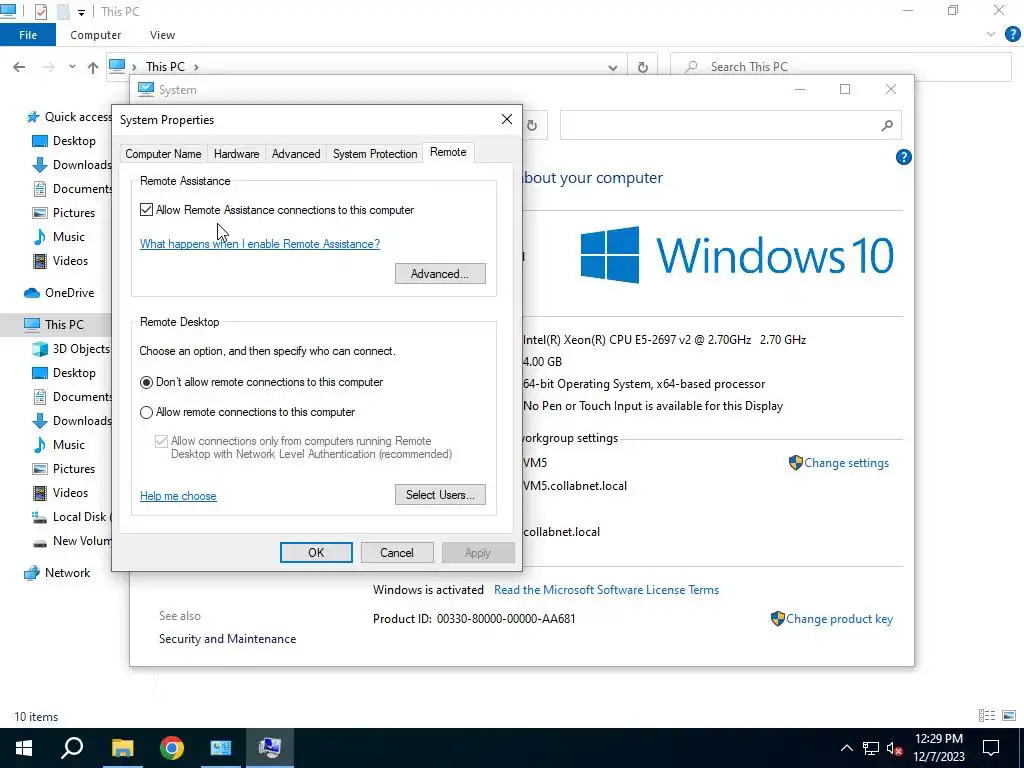1024x768 pixels.
Task: Show hidden tray icons chevron
Action: pyautogui.click(x=846, y=748)
